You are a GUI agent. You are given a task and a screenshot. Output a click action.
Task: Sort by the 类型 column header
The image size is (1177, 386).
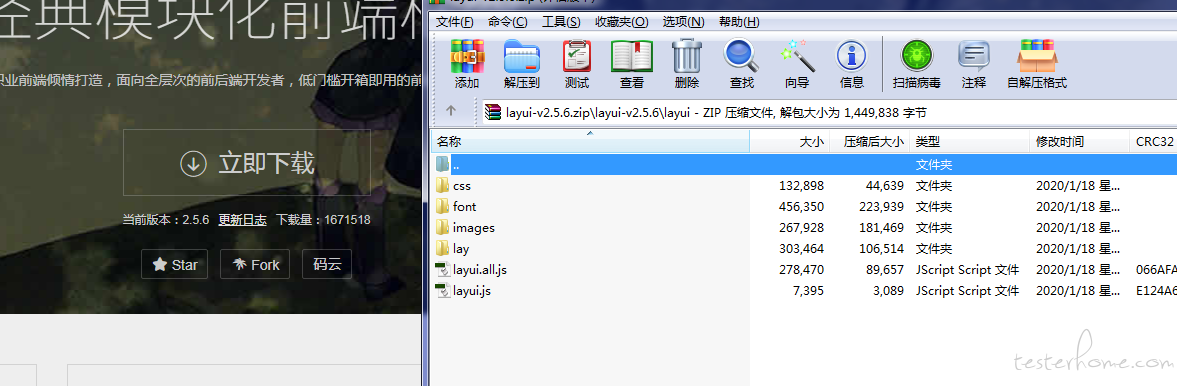tap(969, 141)
